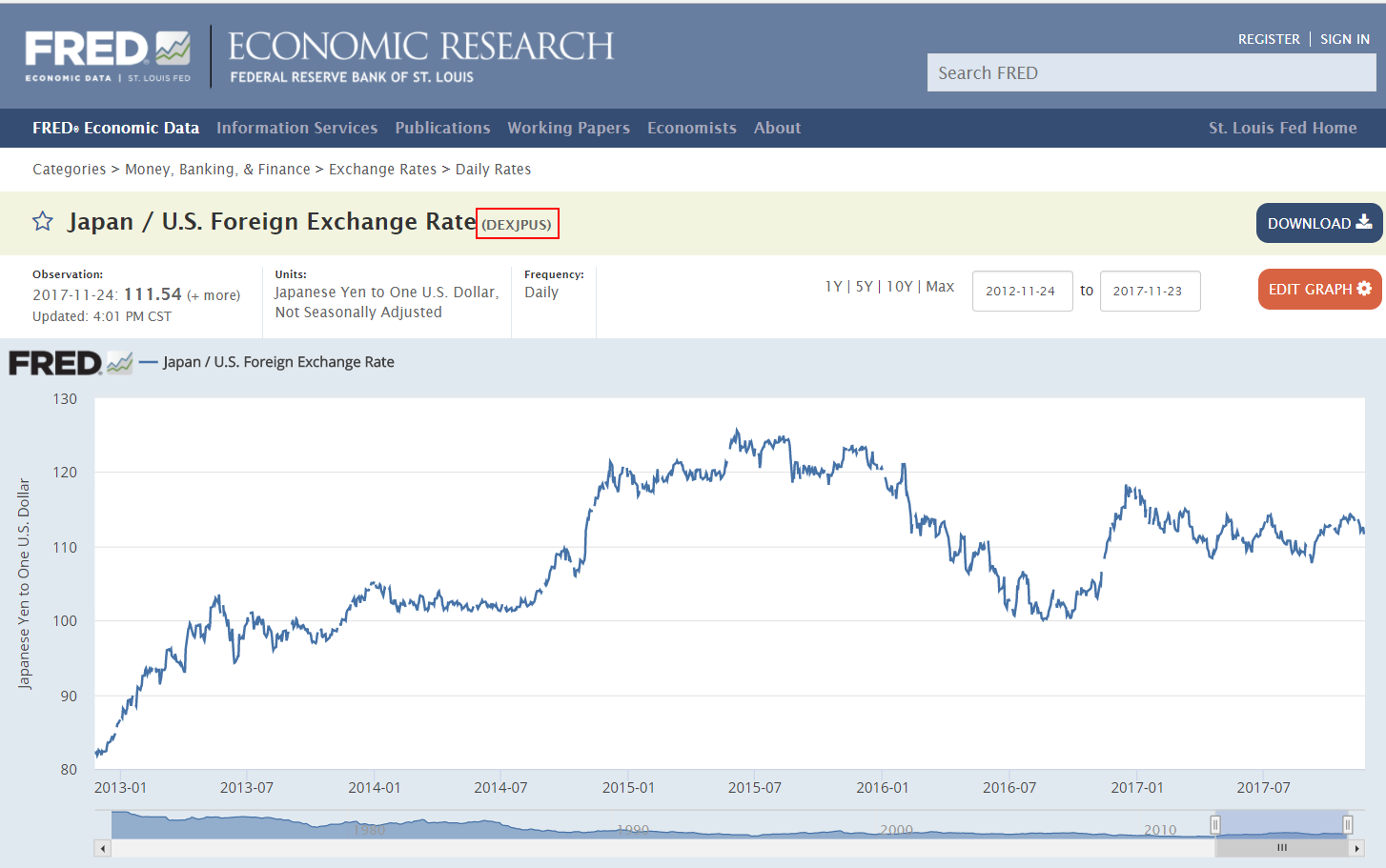
Task: Show the Max time range
Action: pos(940,287)
